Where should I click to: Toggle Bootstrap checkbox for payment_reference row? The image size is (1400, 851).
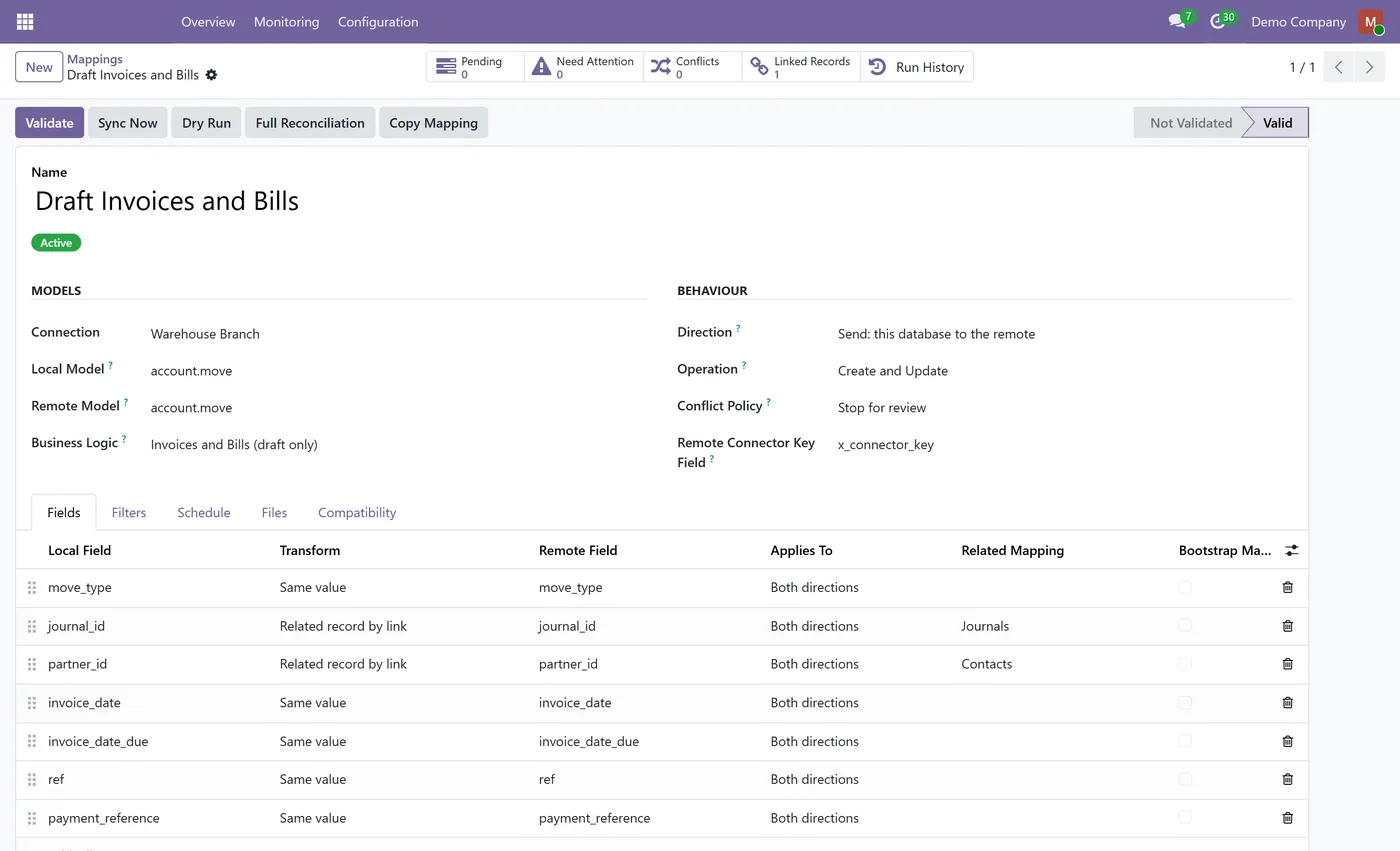(x=1185, y=817)
